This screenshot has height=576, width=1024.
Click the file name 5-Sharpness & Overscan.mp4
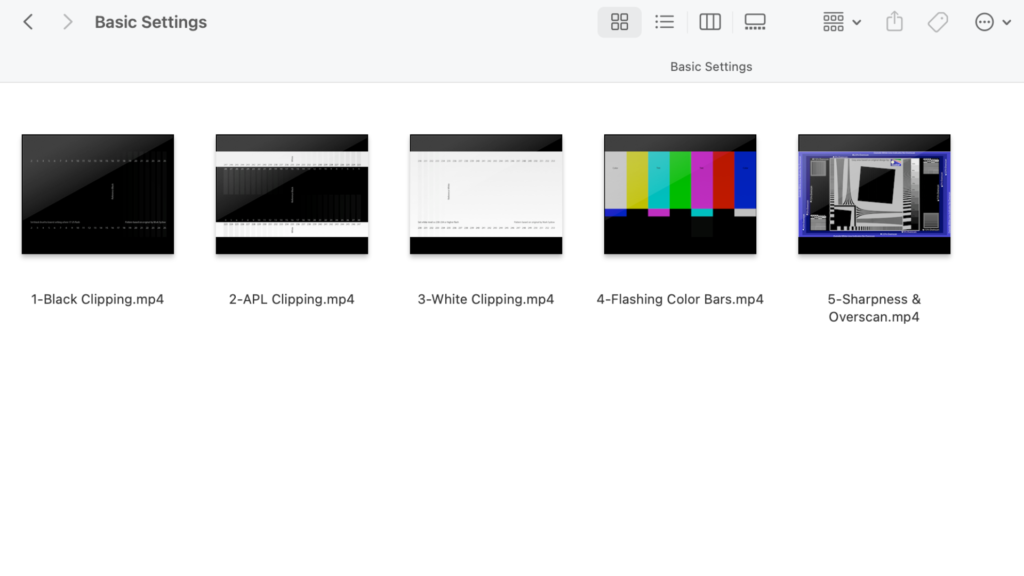point(874,308)
